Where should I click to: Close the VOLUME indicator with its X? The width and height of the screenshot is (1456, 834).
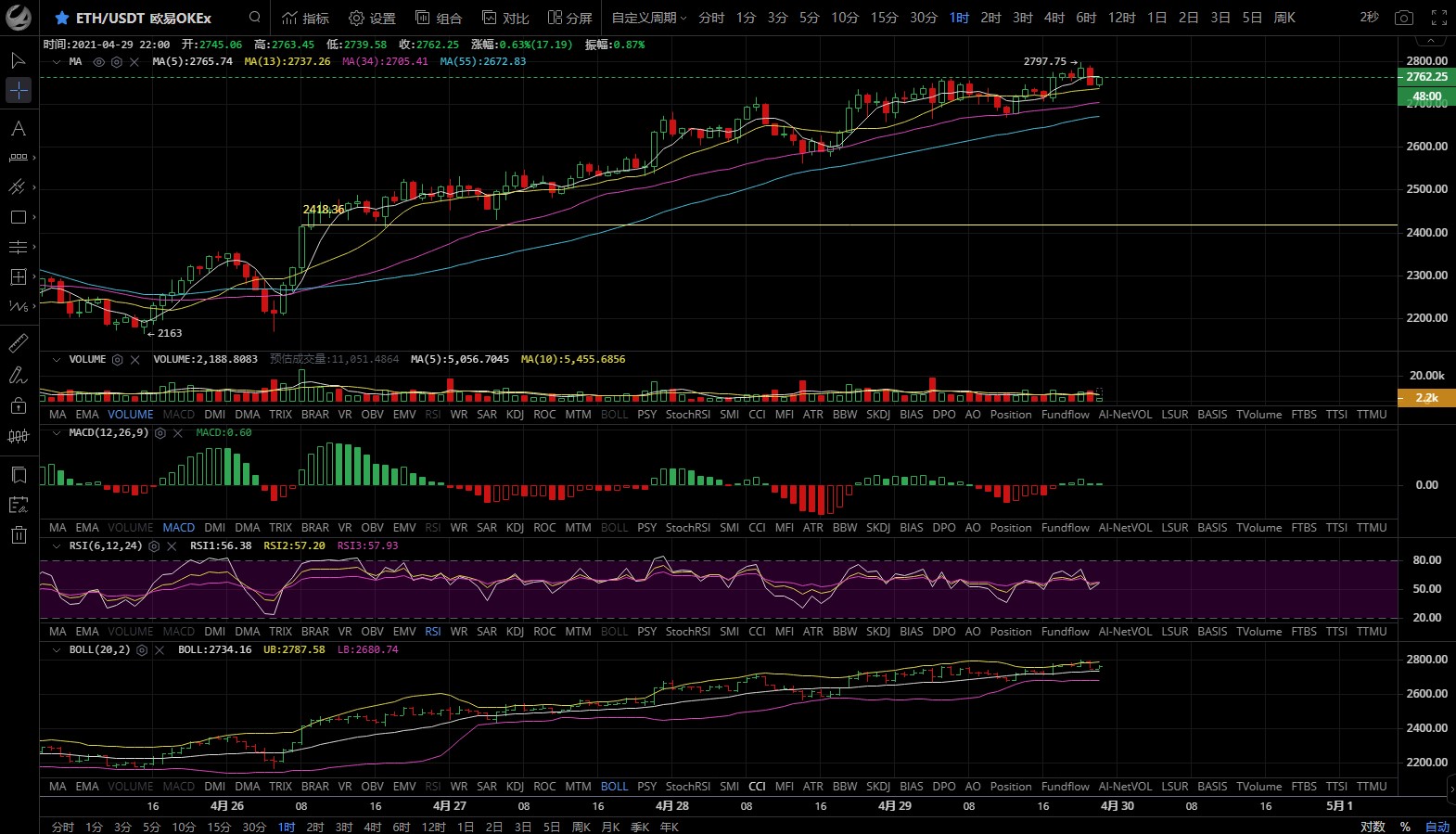(x=135, y=360)
